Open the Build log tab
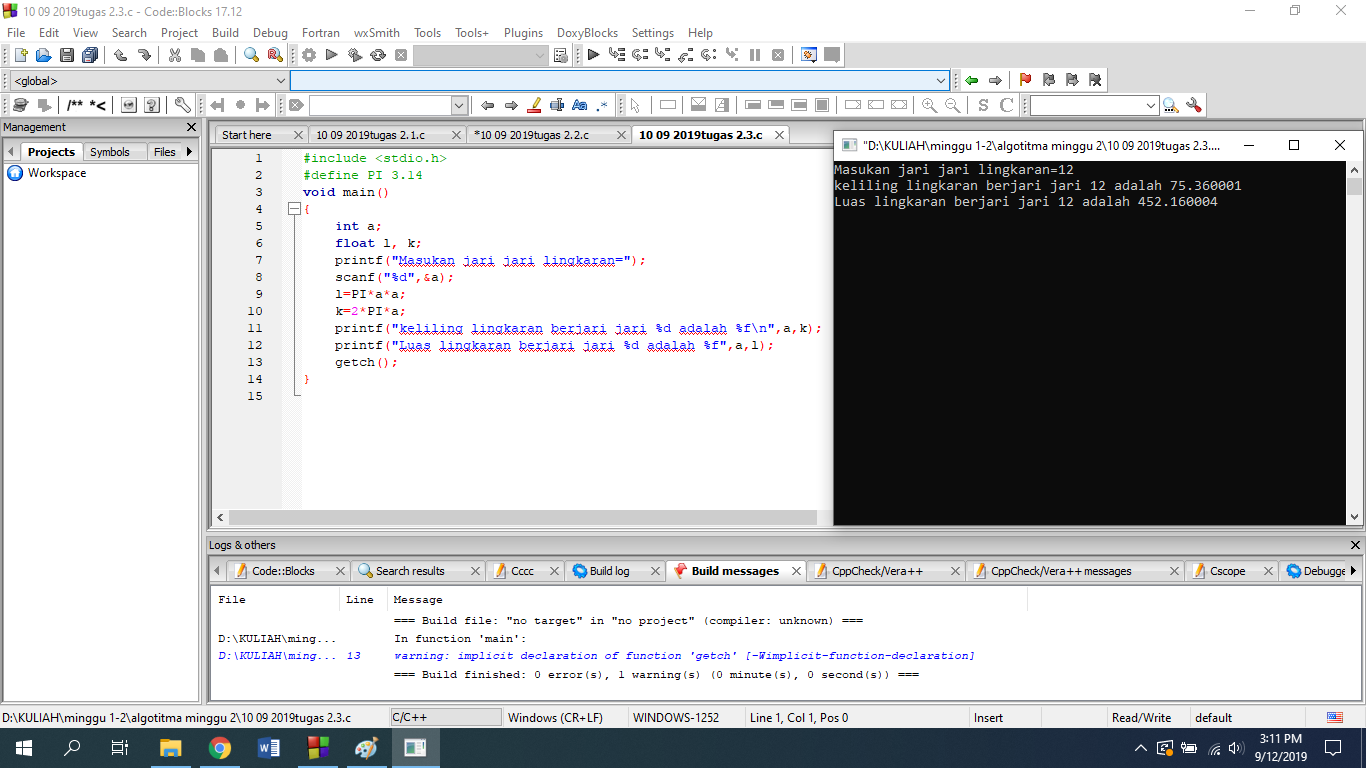Viewport: 1366px width, 768px height. click(x=609, y=571)
